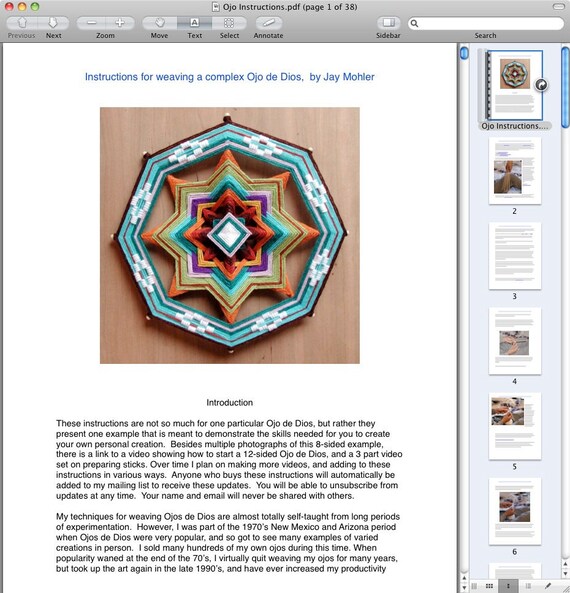Switch sidebar to thumbnails view
This screenshot has width=570, height=593.
508,586
